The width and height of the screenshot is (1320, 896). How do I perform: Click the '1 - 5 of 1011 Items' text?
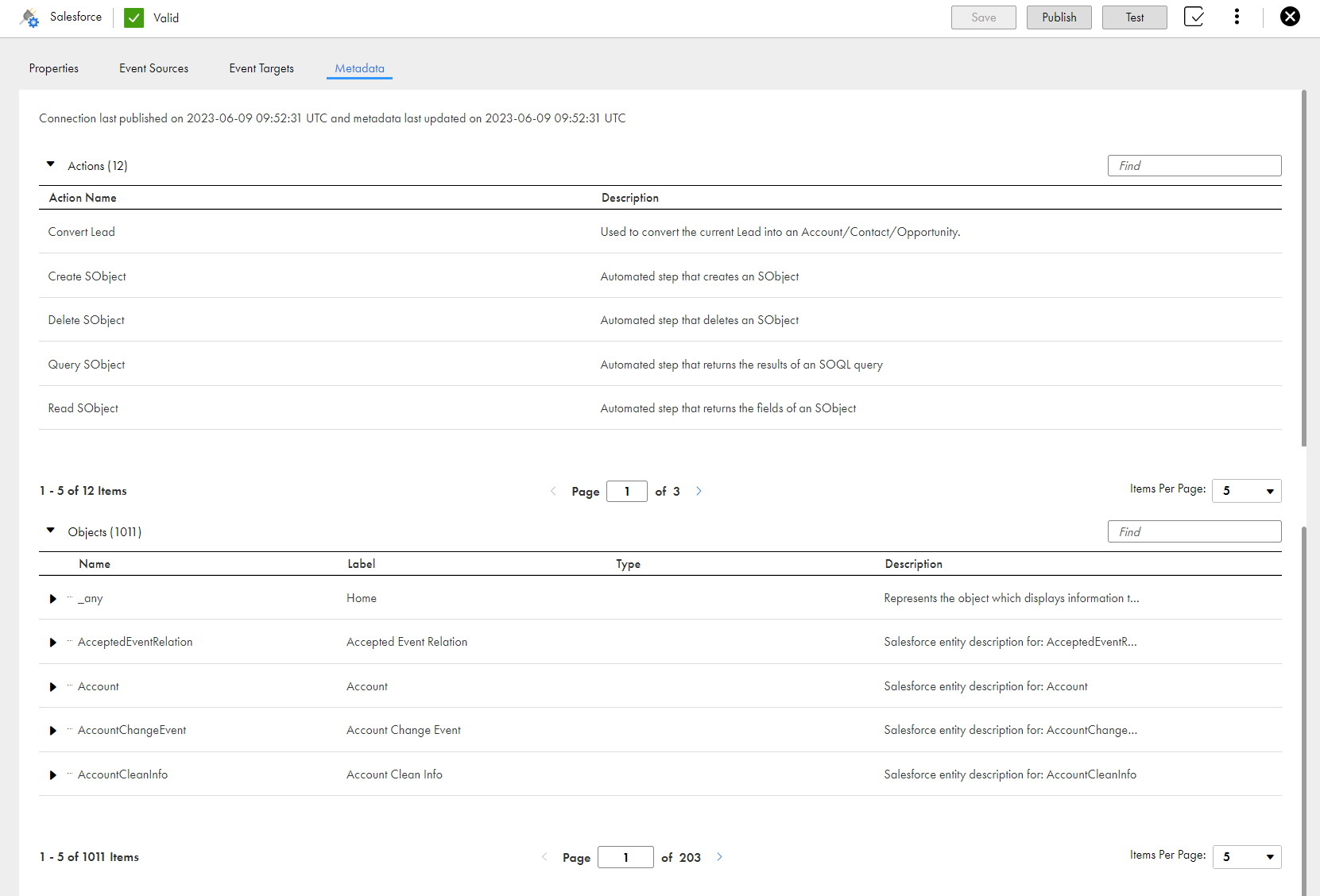click(x=89, y=857)
